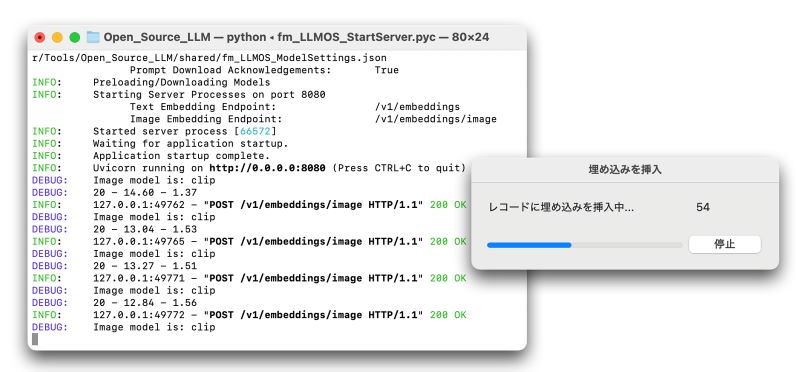The height and width of the screenshot is (372, 800).
Task: Click the 埋め込みを挿入 dialog title
Action: pos(625,170)
